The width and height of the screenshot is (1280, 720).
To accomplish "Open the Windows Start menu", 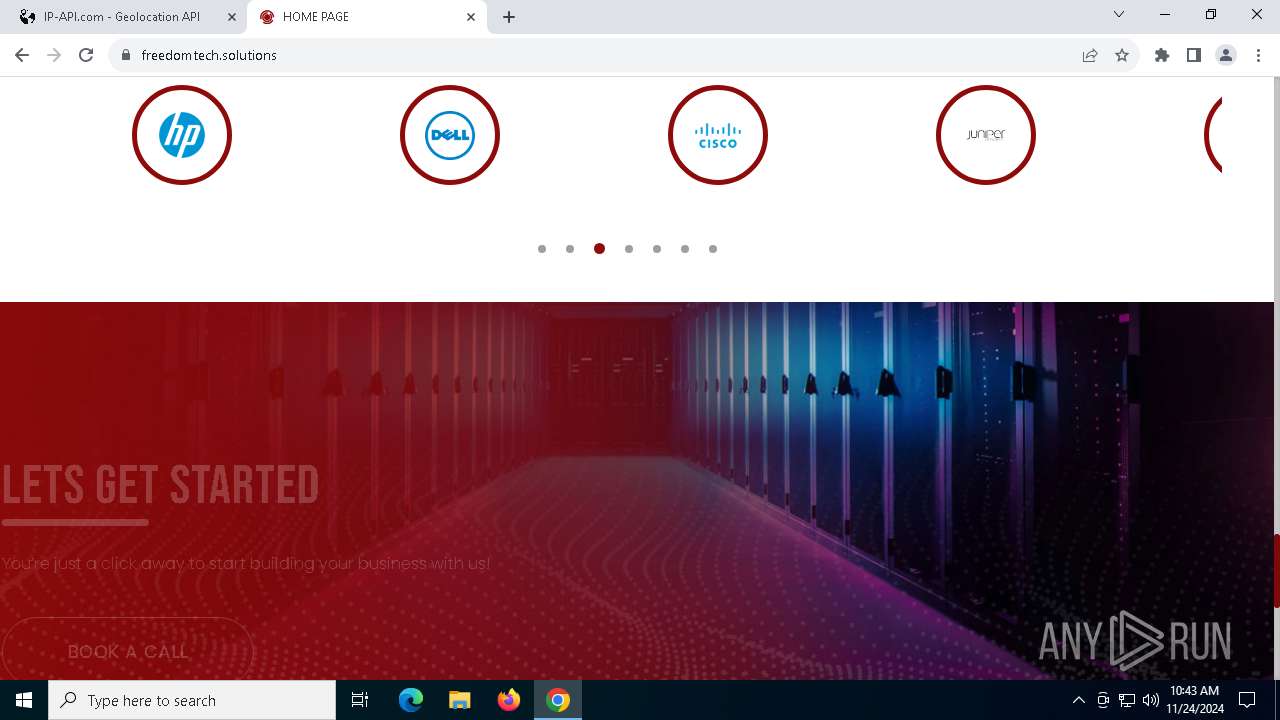I will coord(24,700).
